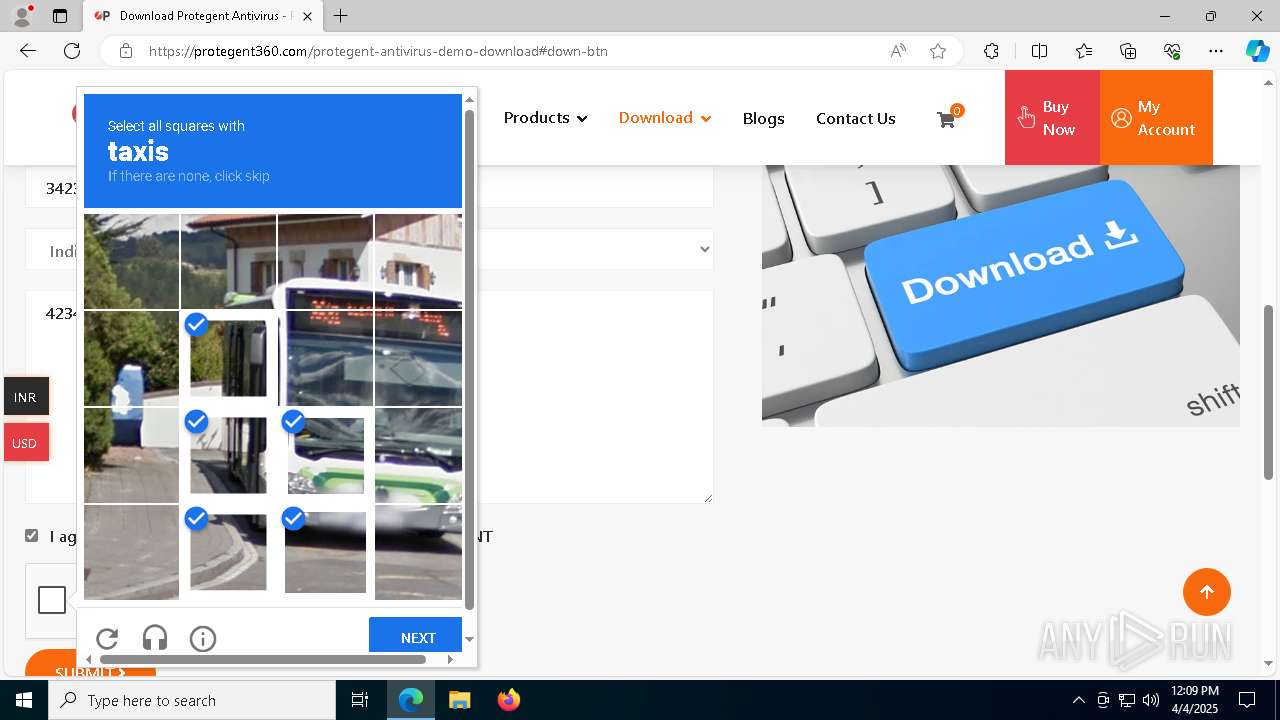Image resolution: width=1280 pixels, height=720 pixels.
Task: Open Copilot sidebar
Action: click(1257, 51)
